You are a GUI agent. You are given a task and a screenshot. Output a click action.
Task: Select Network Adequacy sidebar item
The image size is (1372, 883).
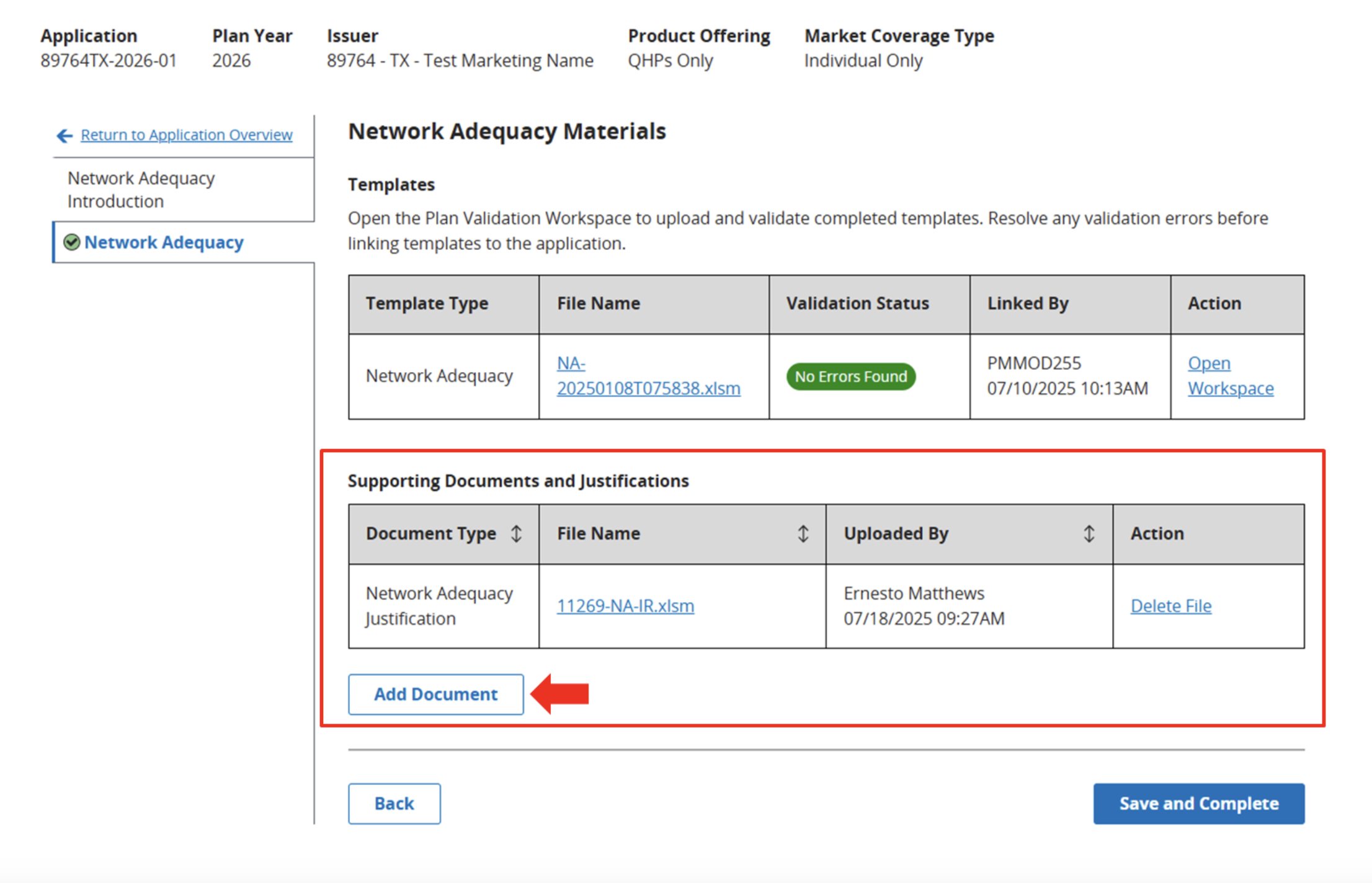(164, 242)
